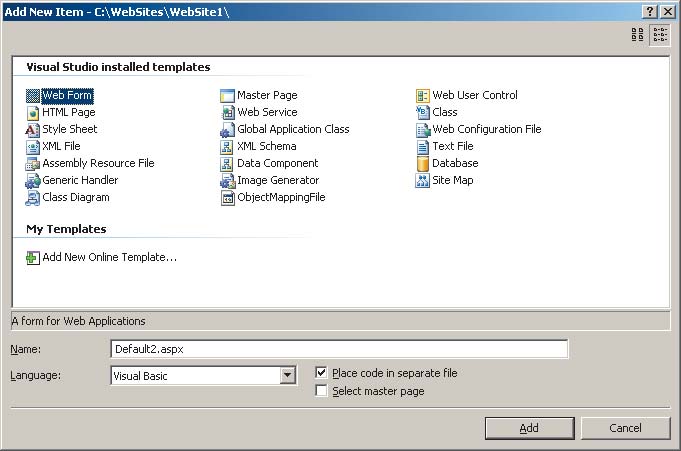
Task: Open the dialog help question mark
Action: click(649, 12)
